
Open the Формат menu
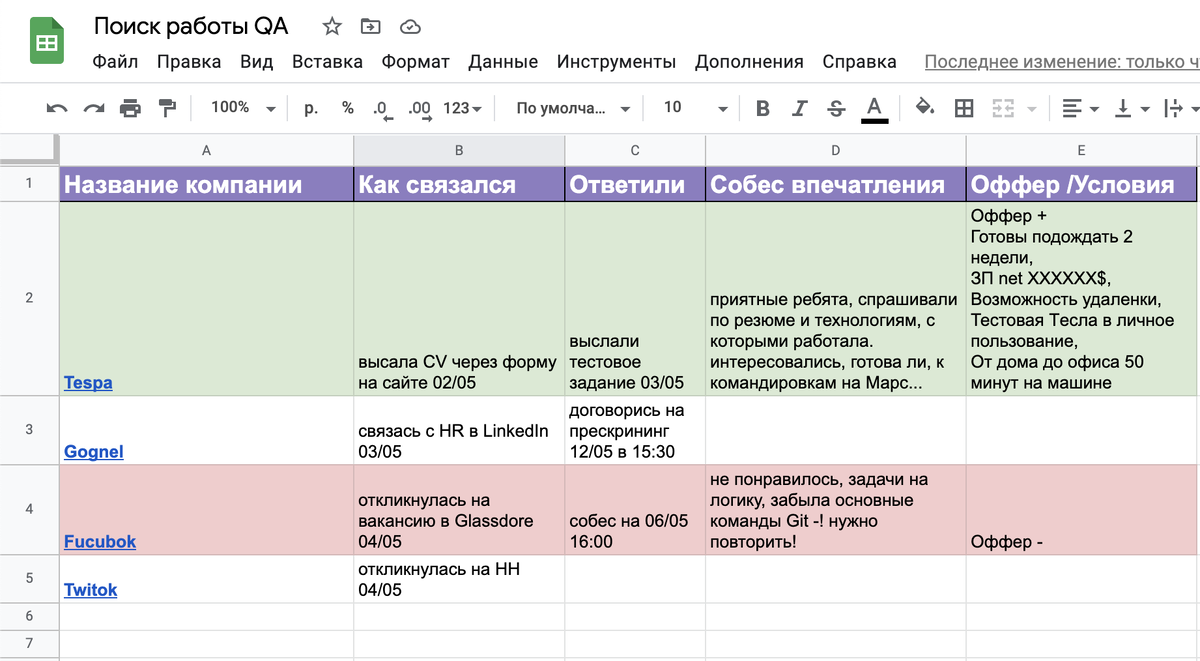415,62
